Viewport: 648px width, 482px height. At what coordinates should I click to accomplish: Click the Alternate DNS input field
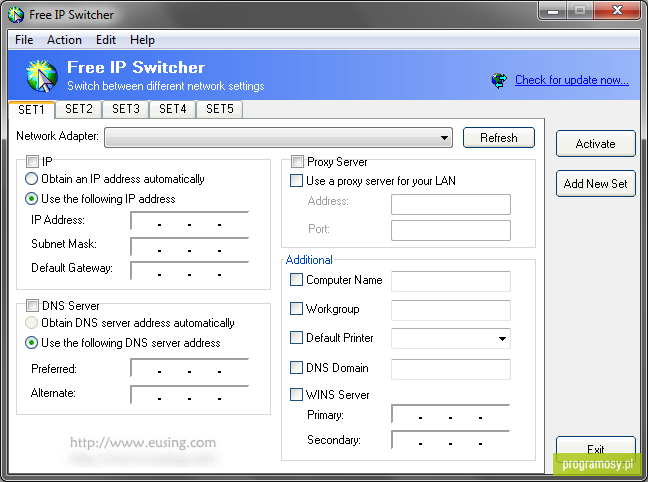[x=190, y=394]
